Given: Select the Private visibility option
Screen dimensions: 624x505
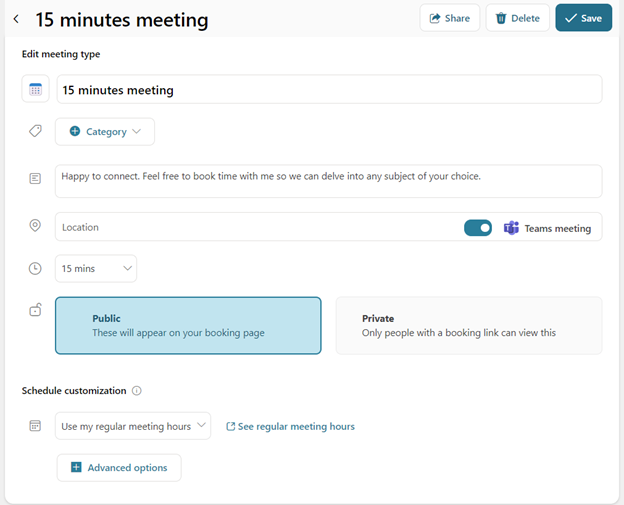Looking at the screenshot, I should pos(469,326).
